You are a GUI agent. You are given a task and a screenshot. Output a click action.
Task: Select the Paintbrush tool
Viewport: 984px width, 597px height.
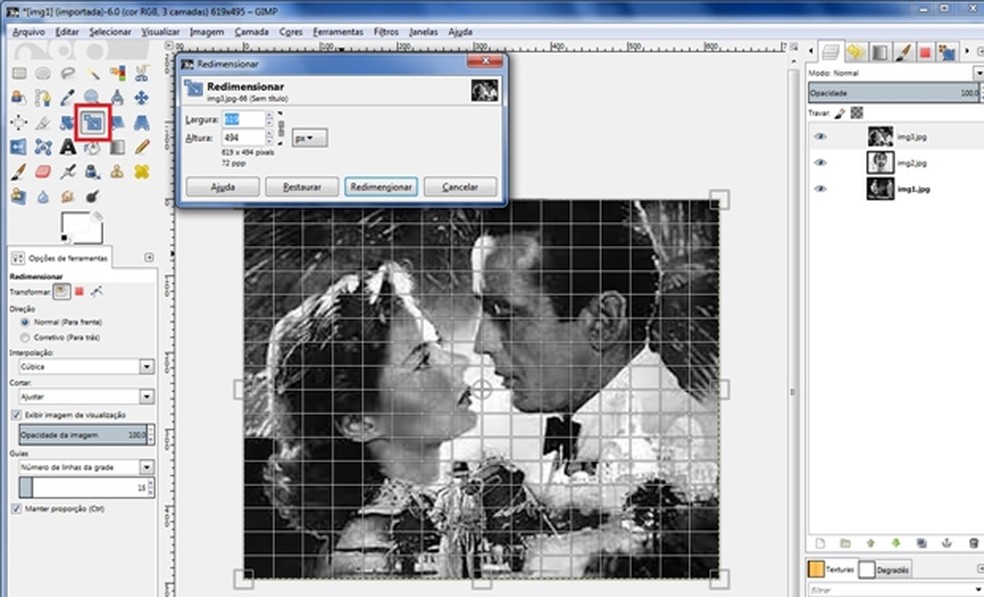pos(19,171)
